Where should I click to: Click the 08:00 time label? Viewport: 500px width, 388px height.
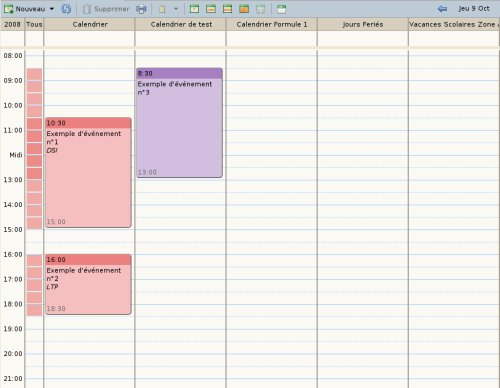(x=13, y=56)
